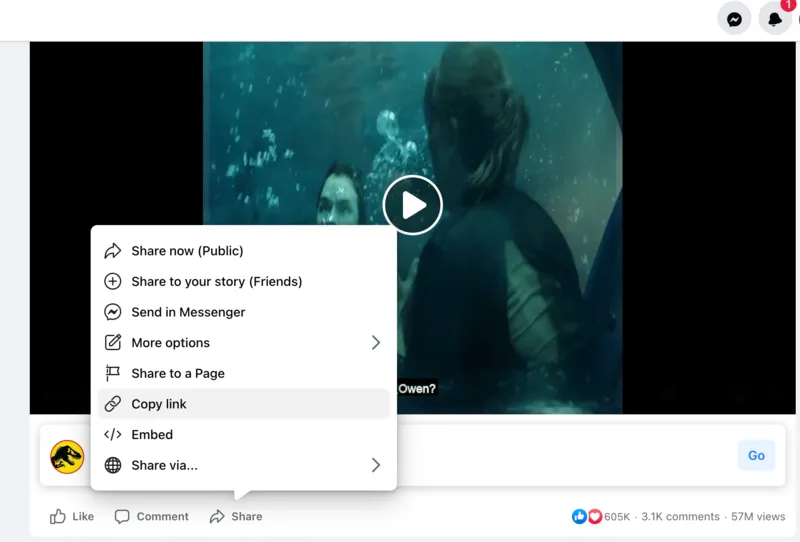Open Messenger icon in top bar

tap(734, 19)
